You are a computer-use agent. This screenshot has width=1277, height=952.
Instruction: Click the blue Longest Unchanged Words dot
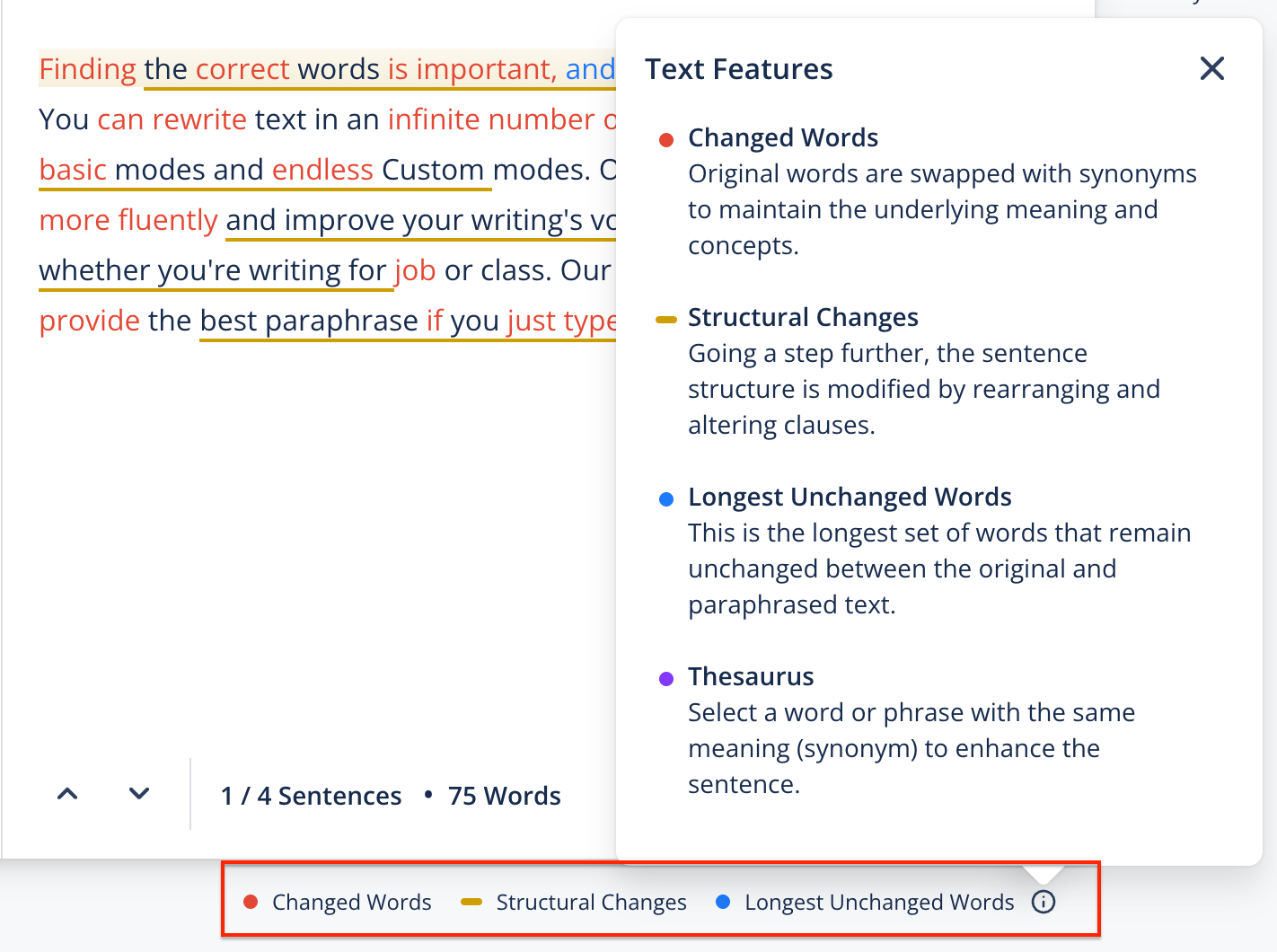tap(723, 902)
